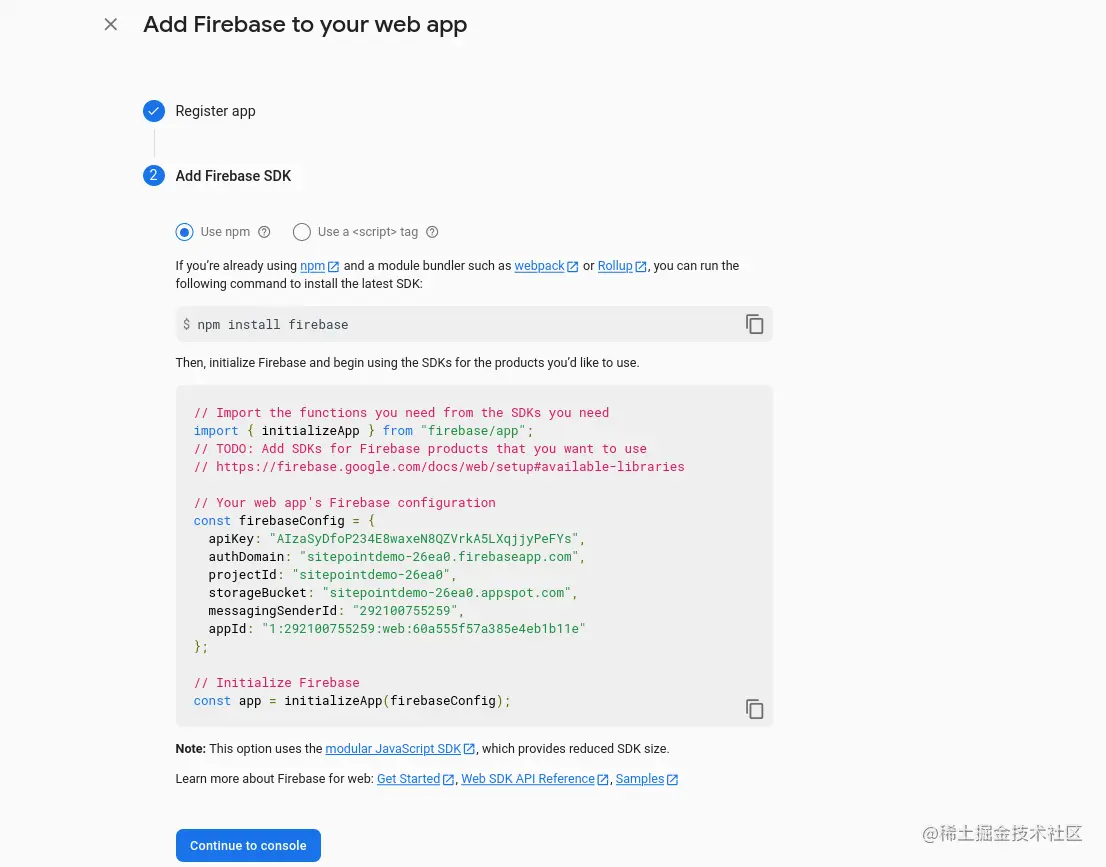Click the help icon beside Use a script tag
Image resolution: width=1106 pixels, height=867 pixels.
coord(432,231)
